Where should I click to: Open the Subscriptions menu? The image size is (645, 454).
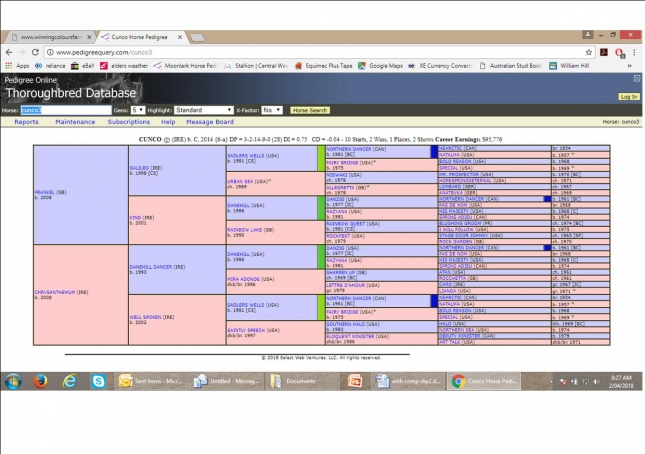[129, 122]
